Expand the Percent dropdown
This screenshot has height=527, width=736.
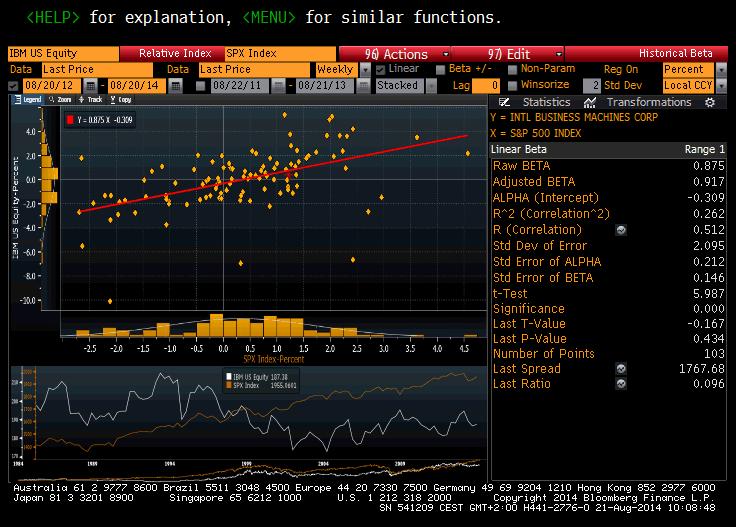[721, 70]
